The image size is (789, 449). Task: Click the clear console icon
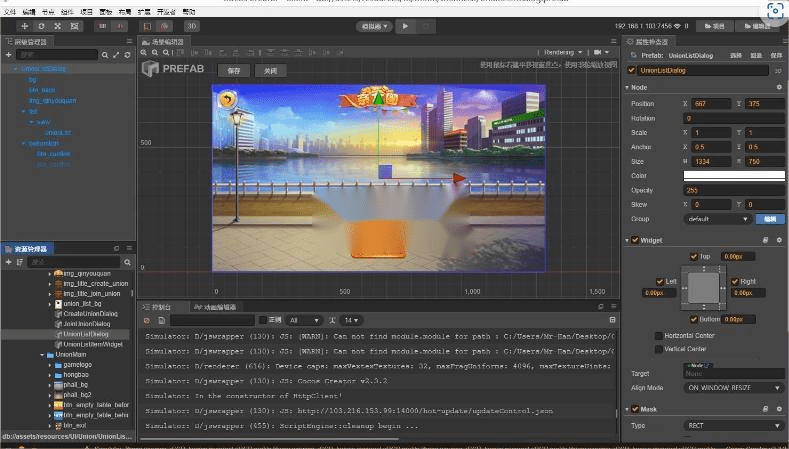click(x=147, y=320)
